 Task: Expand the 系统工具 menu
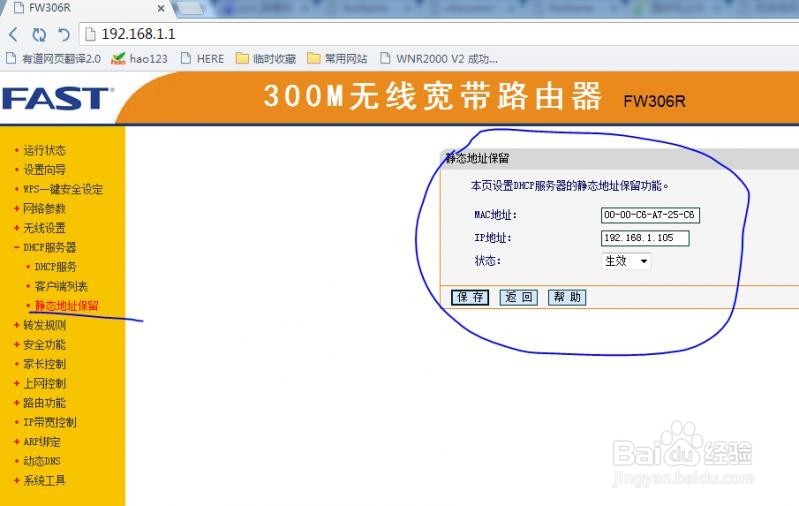point(44,480)
